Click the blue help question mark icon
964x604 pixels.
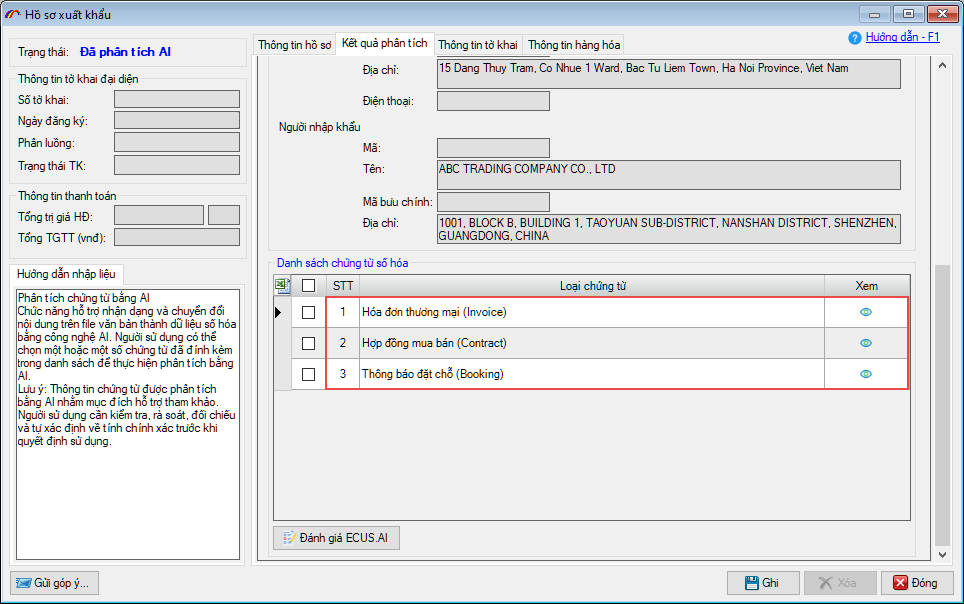pyautogui.click(x=854, y=38)
